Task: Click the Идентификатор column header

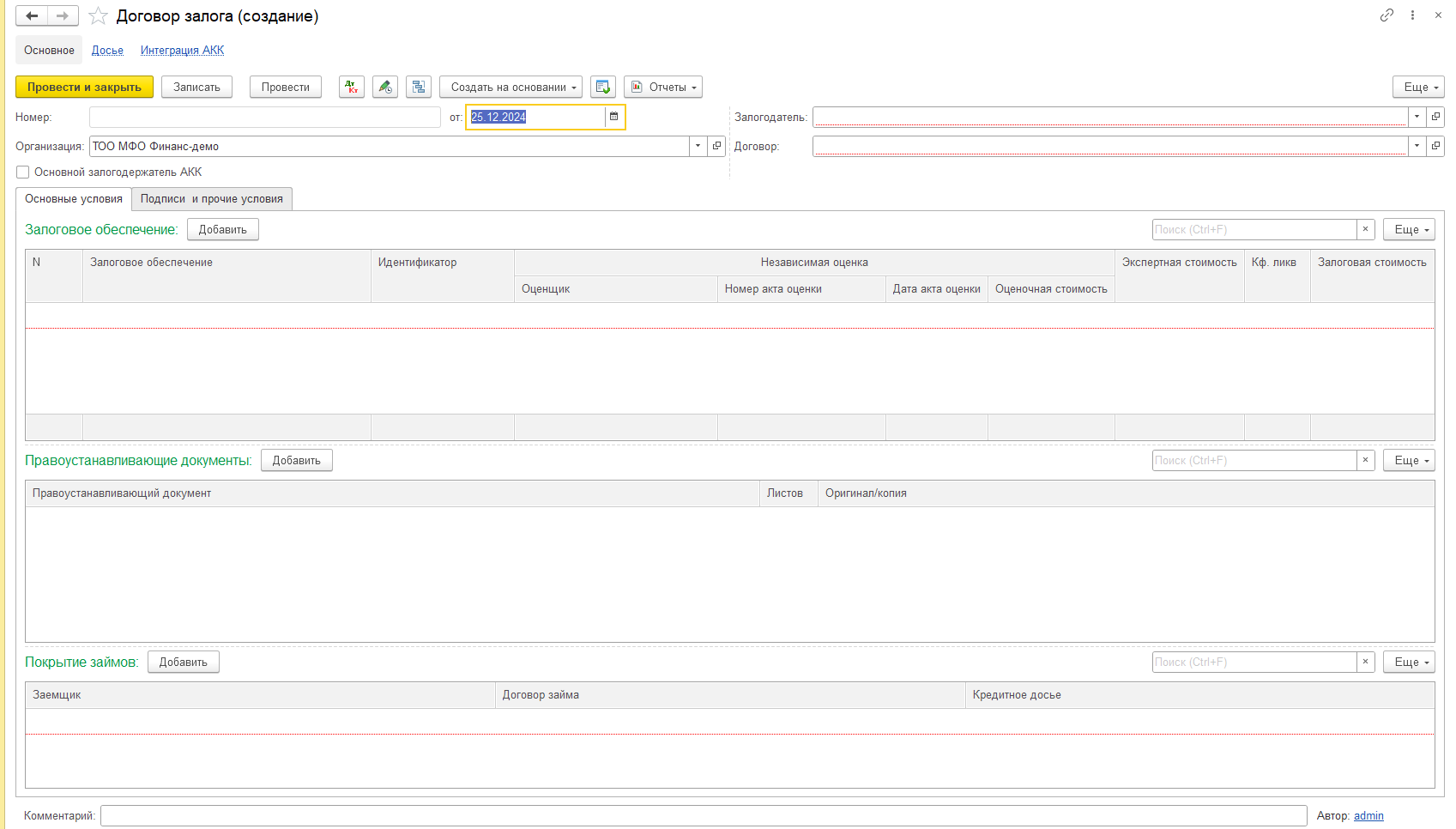Action: pos(443,275)
